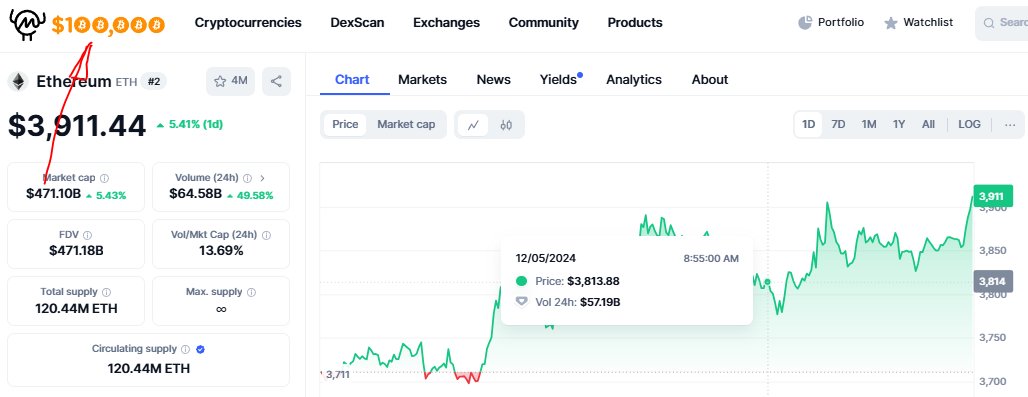The height and width of the screenshot is (397, 1028).
Task: Click the 120.44M ETH total supply value
Action: [76, 308]
